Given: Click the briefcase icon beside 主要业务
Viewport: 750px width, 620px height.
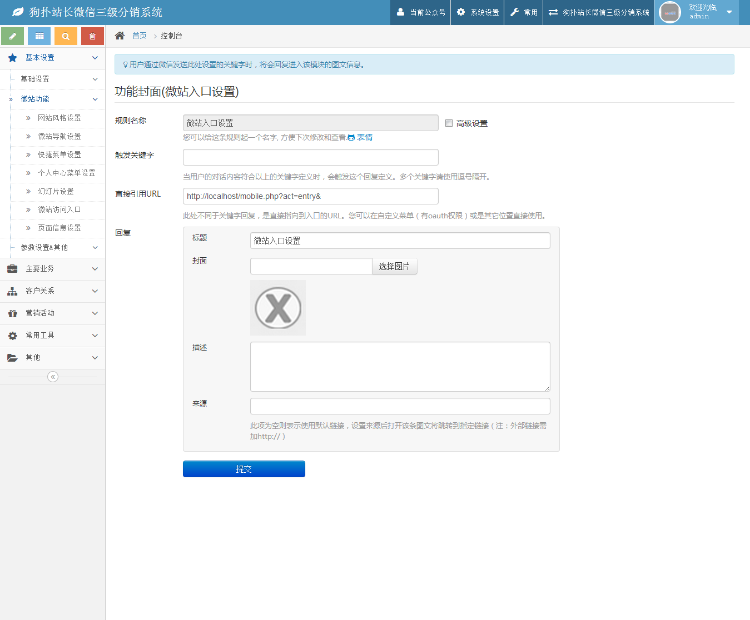Looking at the screenshot, I should tap(12, 269).
